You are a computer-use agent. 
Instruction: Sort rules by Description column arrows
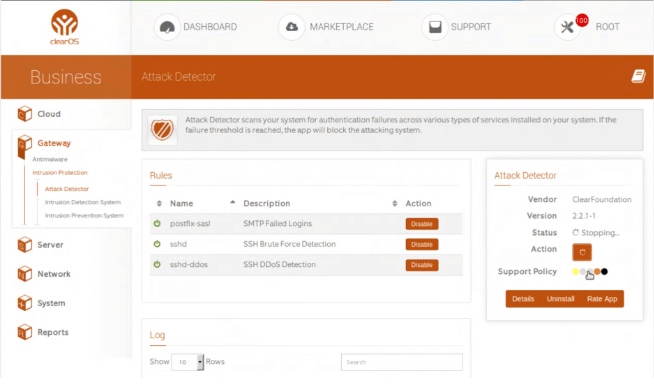click(395, 204)
